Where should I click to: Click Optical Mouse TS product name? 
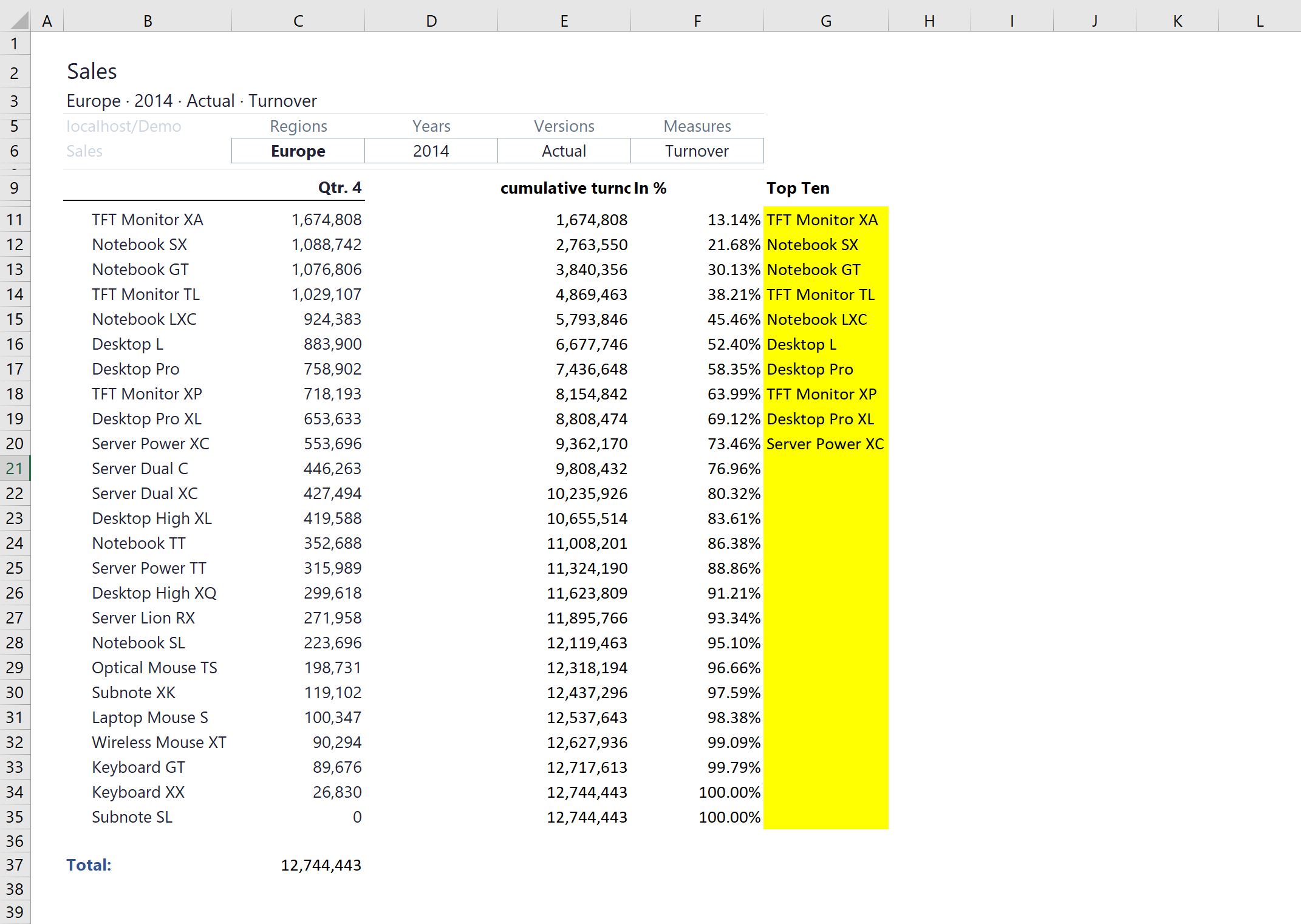(x=154, y=668)
